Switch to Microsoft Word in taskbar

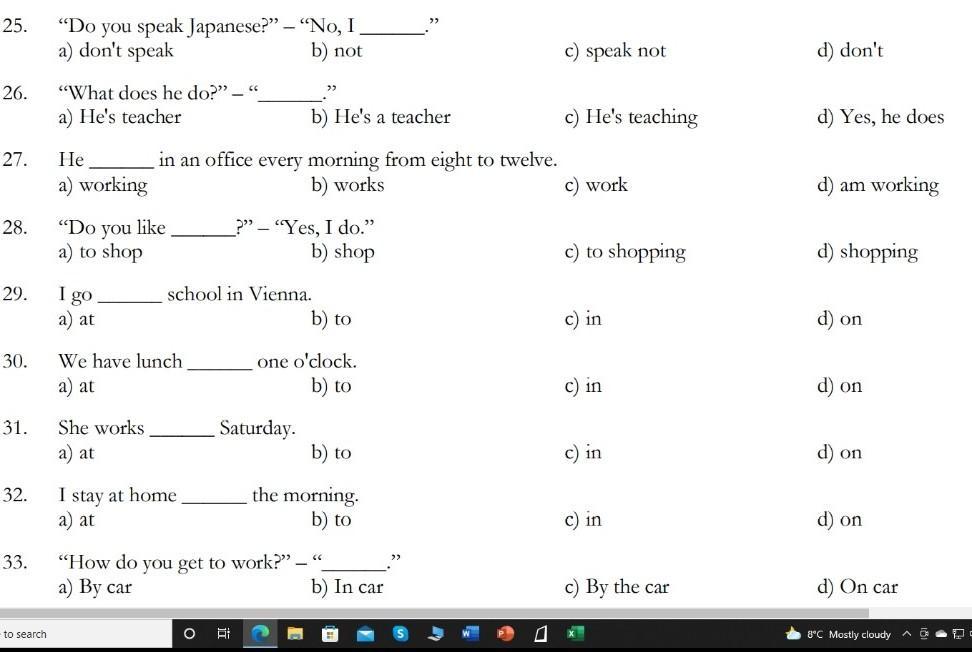470,633
